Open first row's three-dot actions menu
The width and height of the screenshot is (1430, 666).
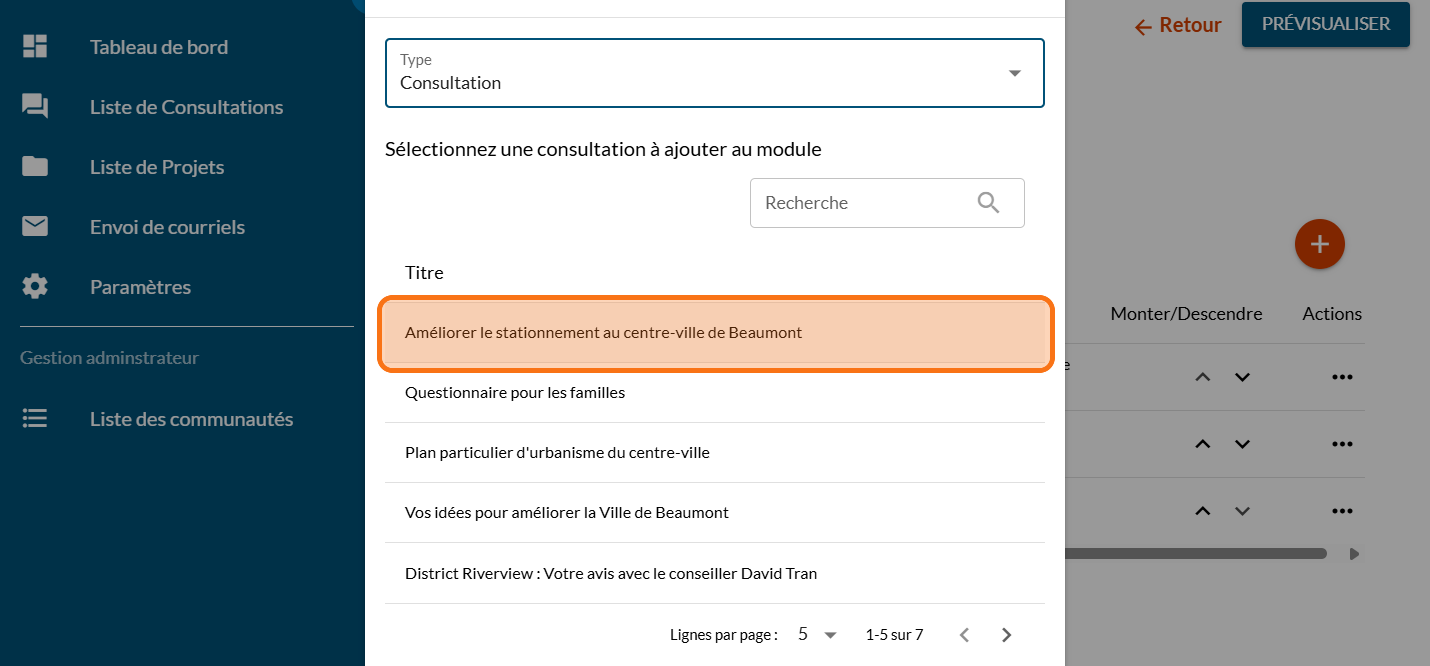click(x=1341, y=377)
